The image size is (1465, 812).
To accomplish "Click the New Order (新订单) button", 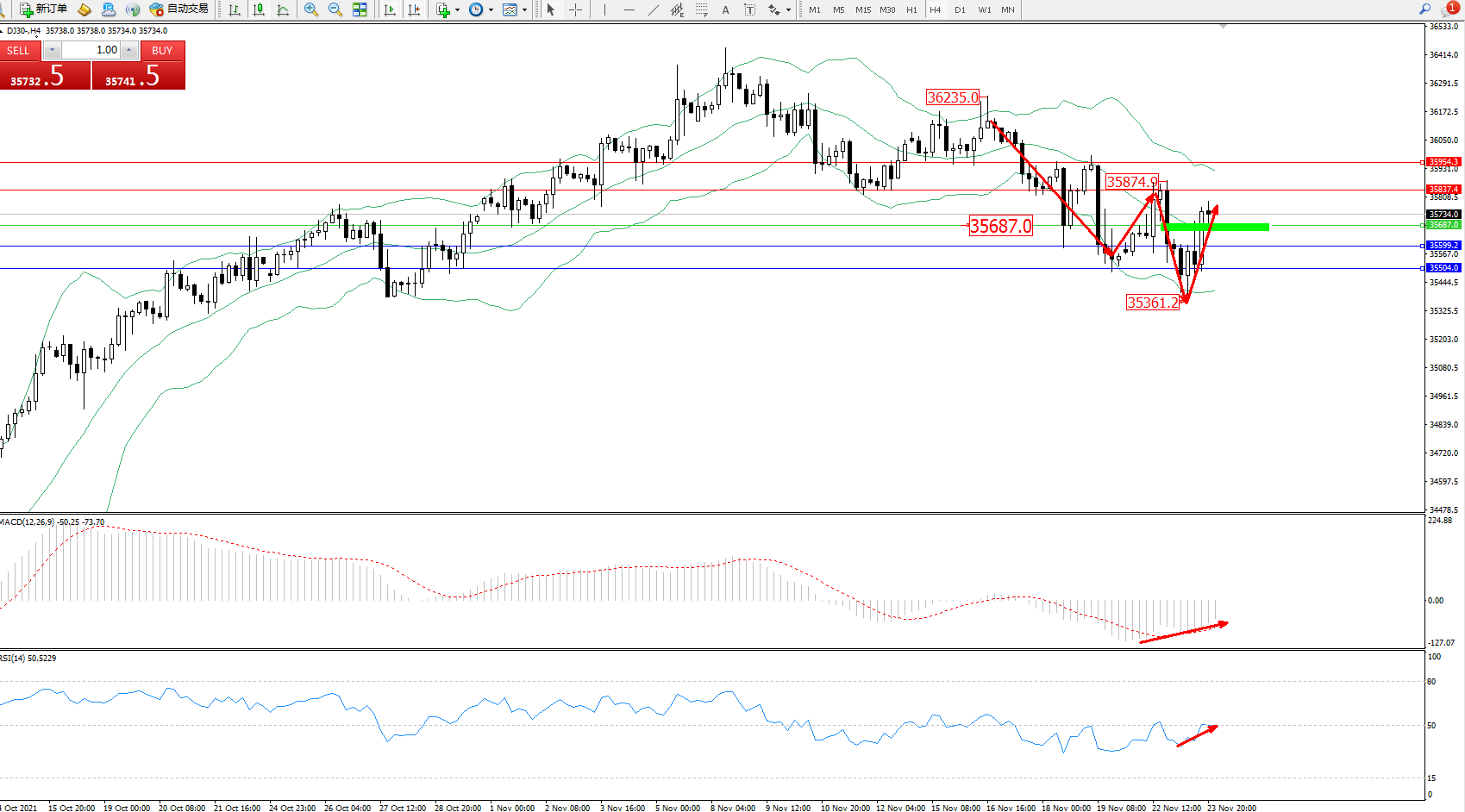I will click(x=43, y=9).
